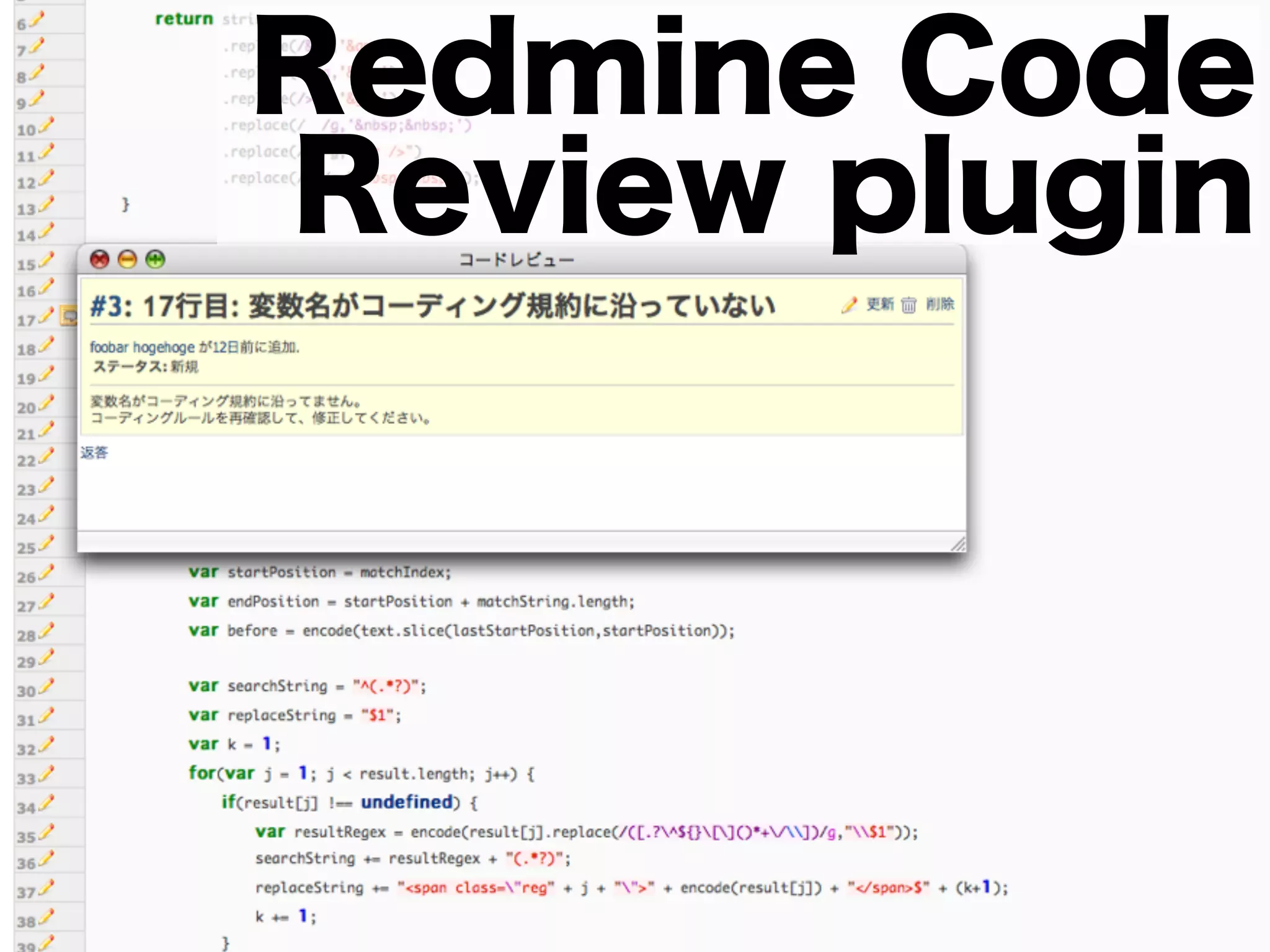Image resolution: width=1270 pixels, height=952 pixels.
Task: Click the pencil icon on line 38
Action: [x=47, y=917]
